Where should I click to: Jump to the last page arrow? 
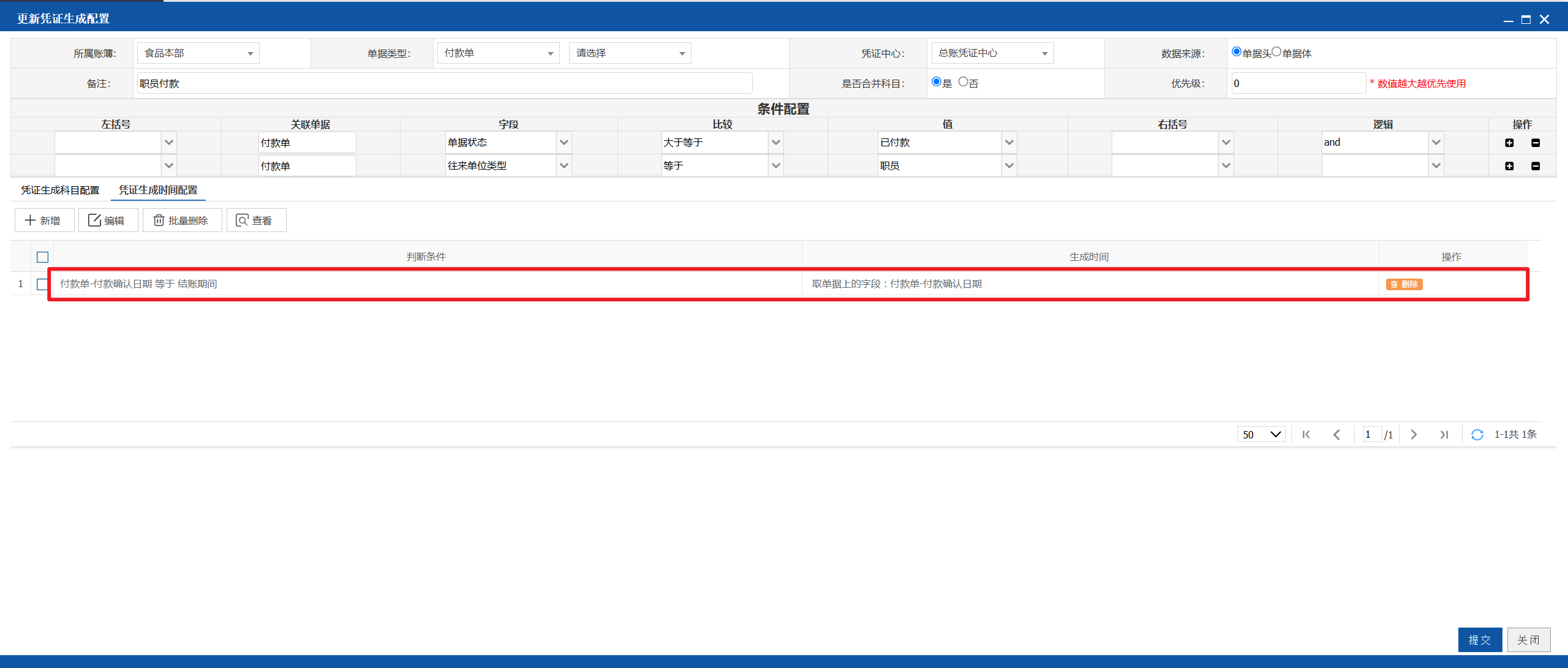click(1444, 435)
